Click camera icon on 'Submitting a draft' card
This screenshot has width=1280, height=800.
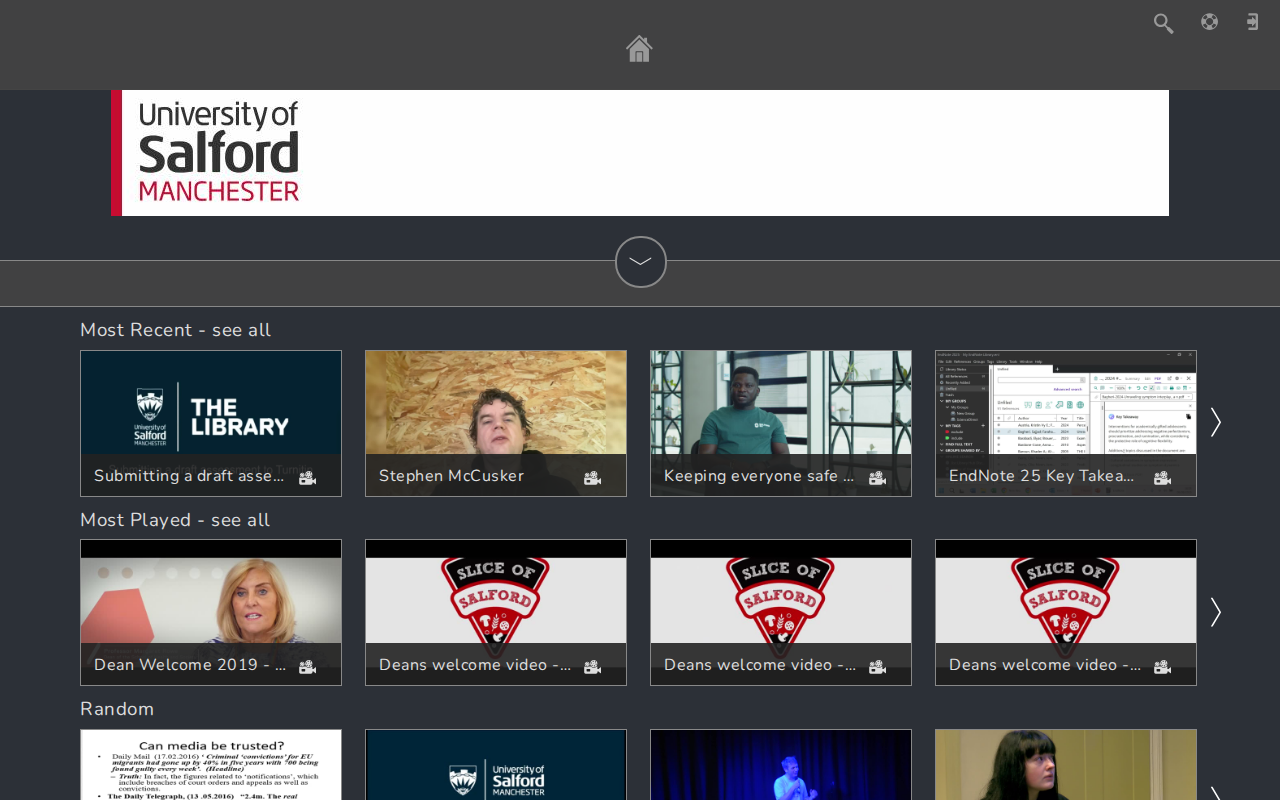(307, 478)
